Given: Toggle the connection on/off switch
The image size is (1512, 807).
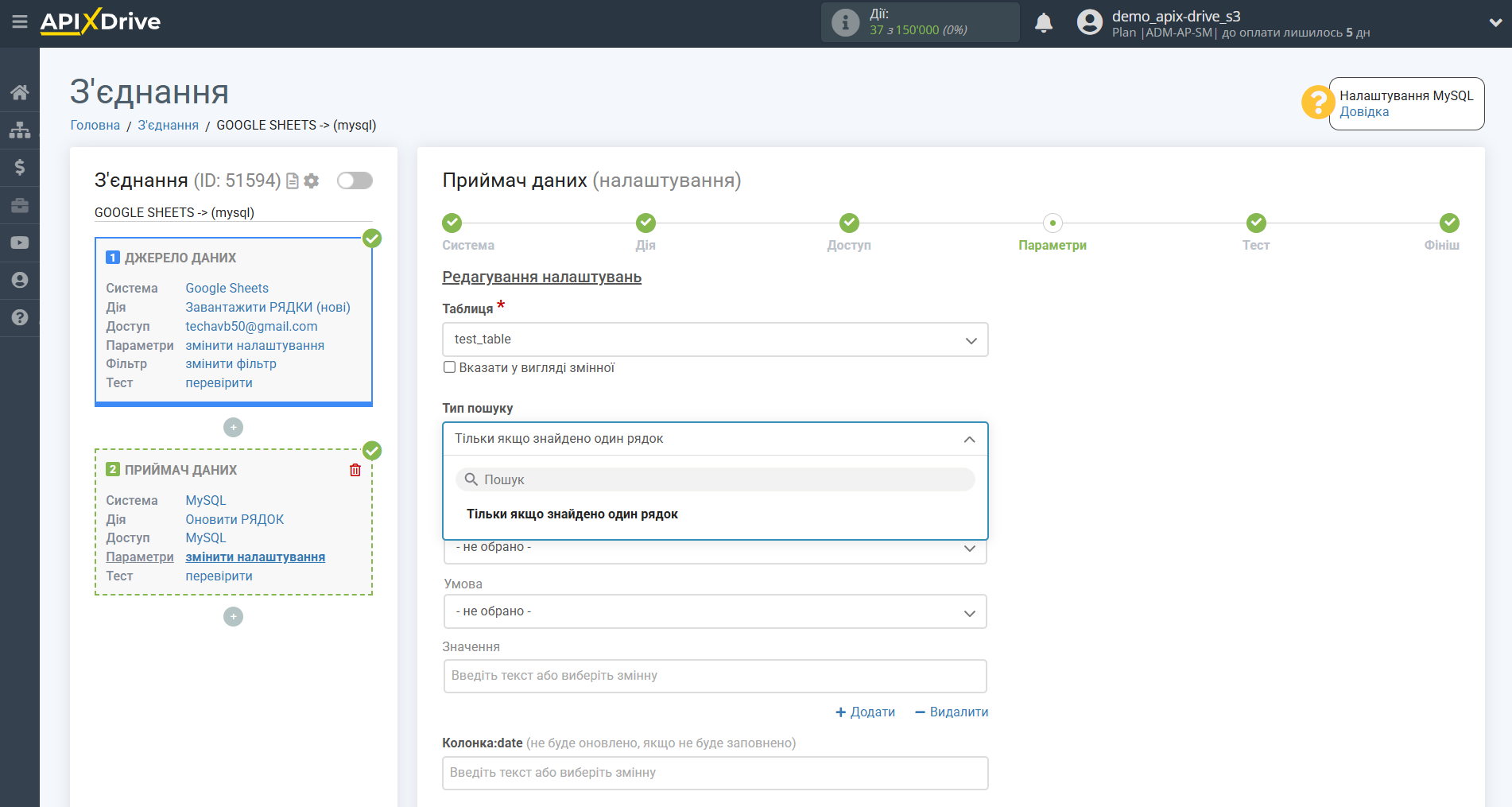Looking at the screenshot, I should click(x=355, y=180).
